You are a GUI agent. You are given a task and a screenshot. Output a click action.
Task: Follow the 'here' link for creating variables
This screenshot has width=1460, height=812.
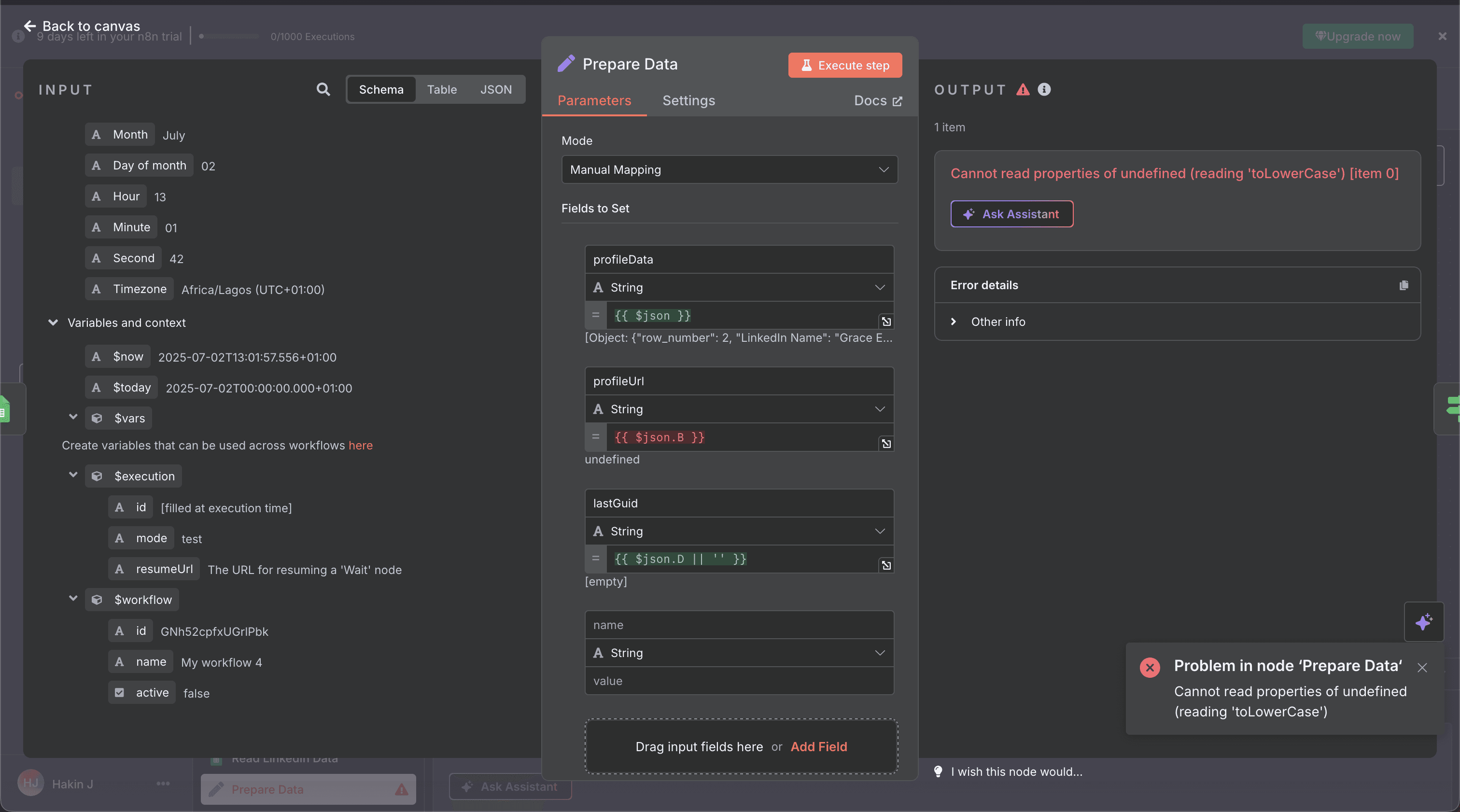pos(361,446)
